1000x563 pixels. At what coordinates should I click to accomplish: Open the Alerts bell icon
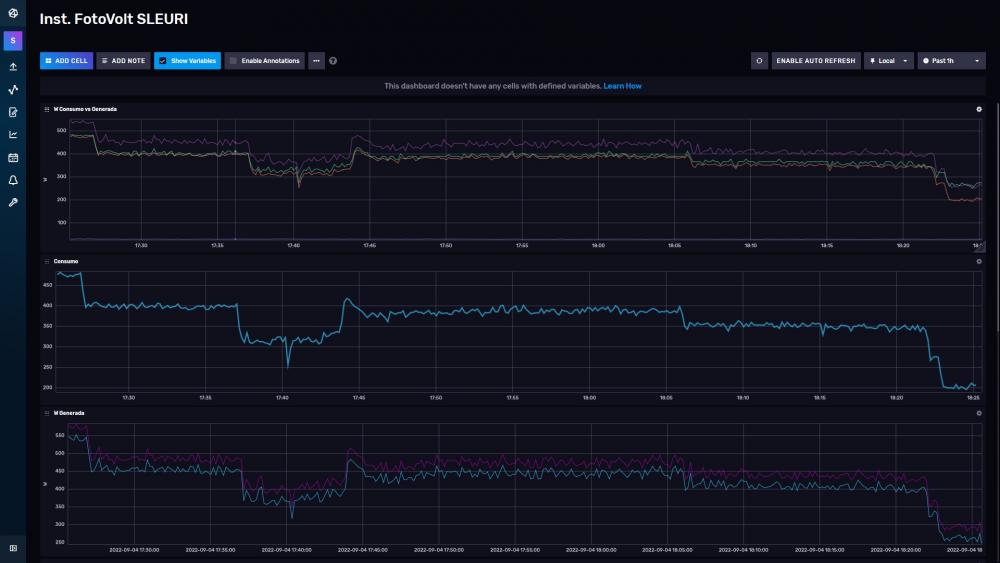(x=13, y=180)
